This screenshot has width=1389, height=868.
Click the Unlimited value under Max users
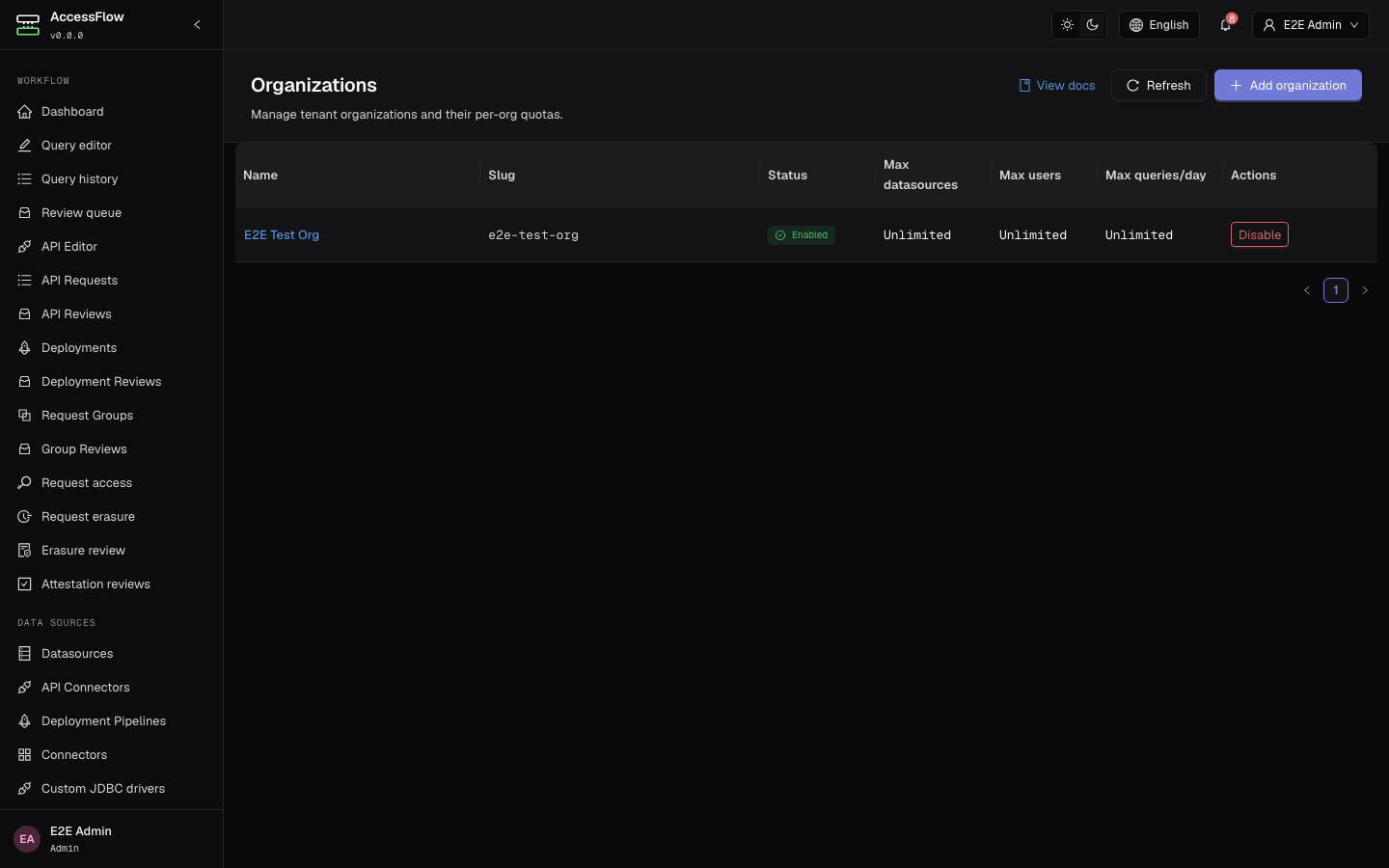pos(1033,235)
